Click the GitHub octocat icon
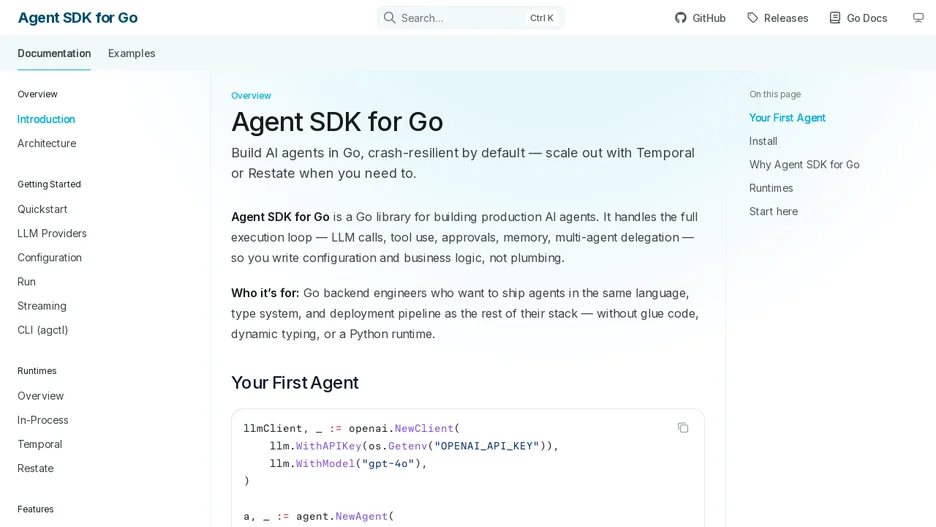The image size is (936, 527). tap(681, 18)
